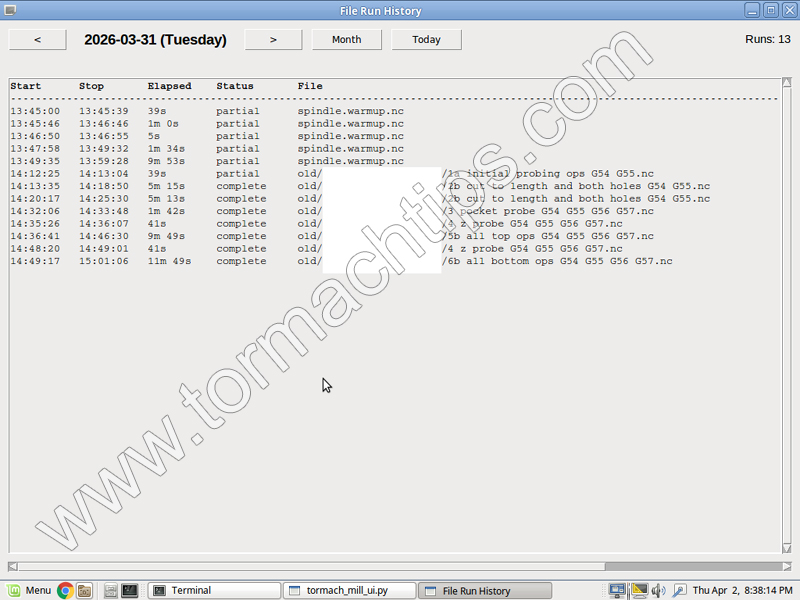
Task: Open the network status tray icon
Action: [x=617, y=590]
